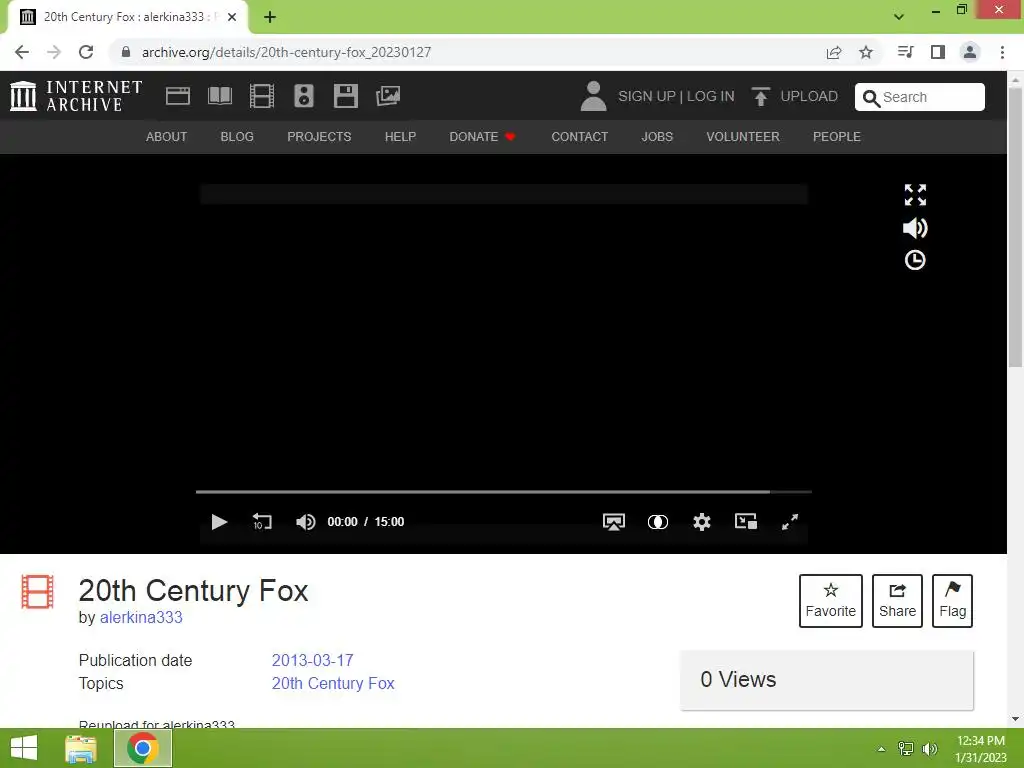The height and width of the screenshot is (768, 1024).
Task: Reload the page
Action: pos(86,52)
